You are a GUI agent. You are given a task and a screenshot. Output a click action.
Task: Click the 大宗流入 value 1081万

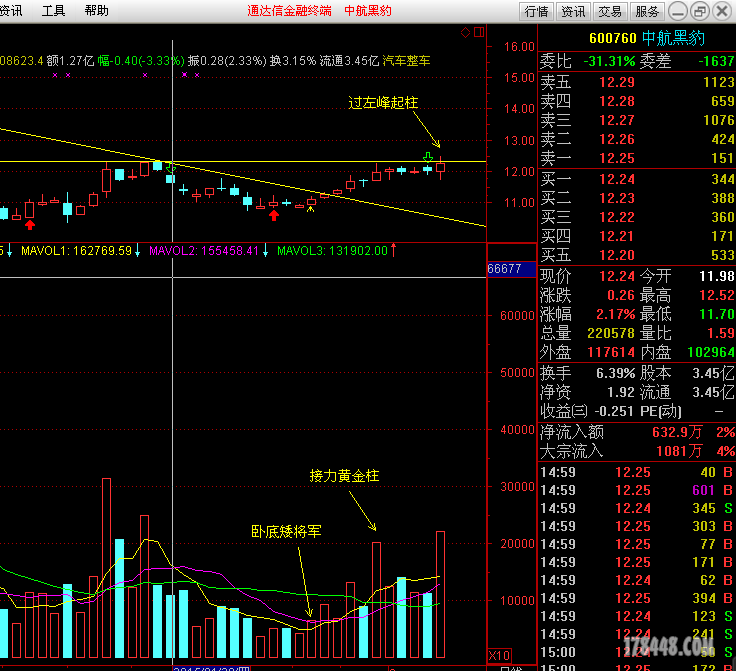pos(679,451)
